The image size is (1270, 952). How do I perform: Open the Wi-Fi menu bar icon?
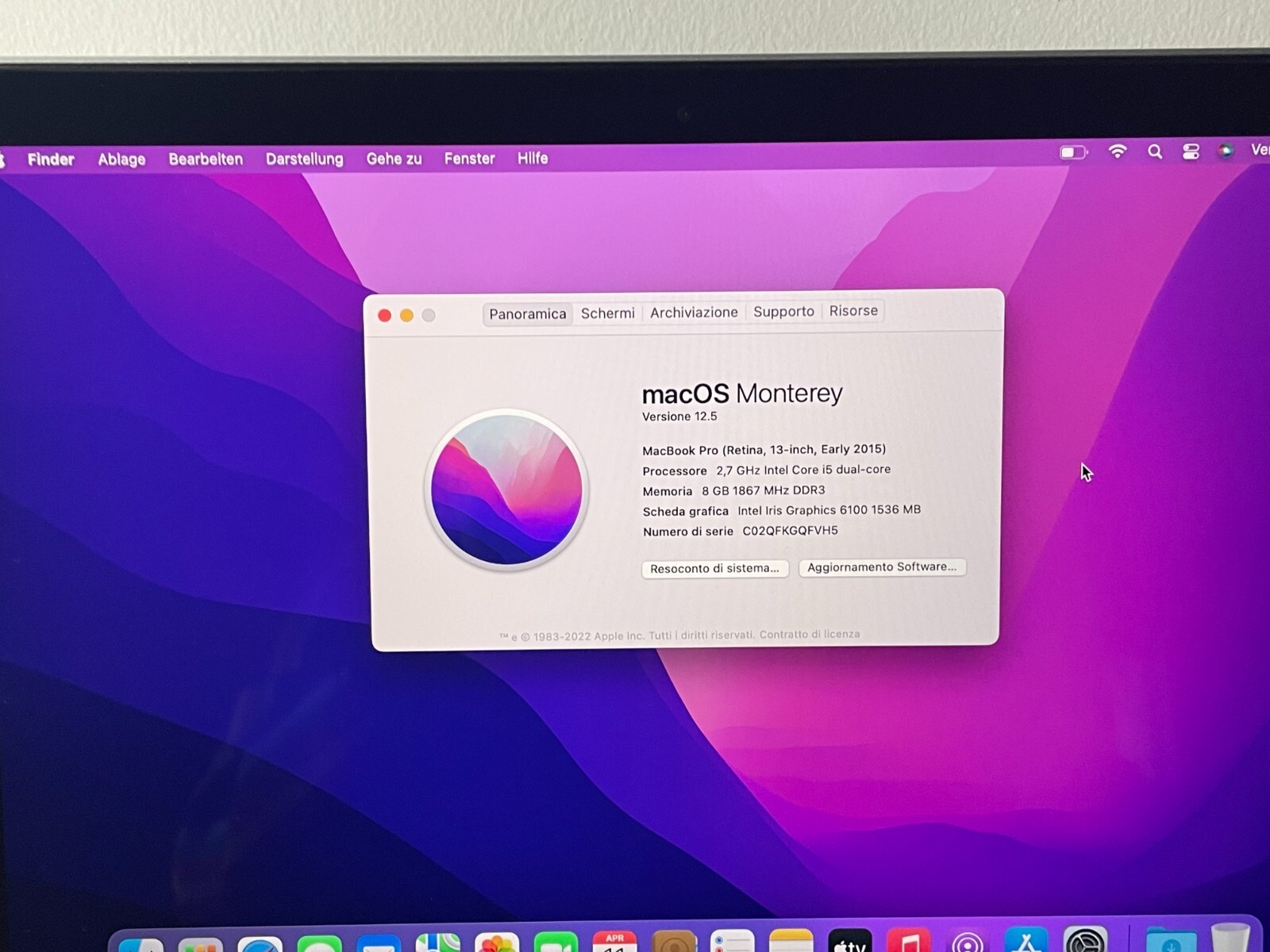1118,151
